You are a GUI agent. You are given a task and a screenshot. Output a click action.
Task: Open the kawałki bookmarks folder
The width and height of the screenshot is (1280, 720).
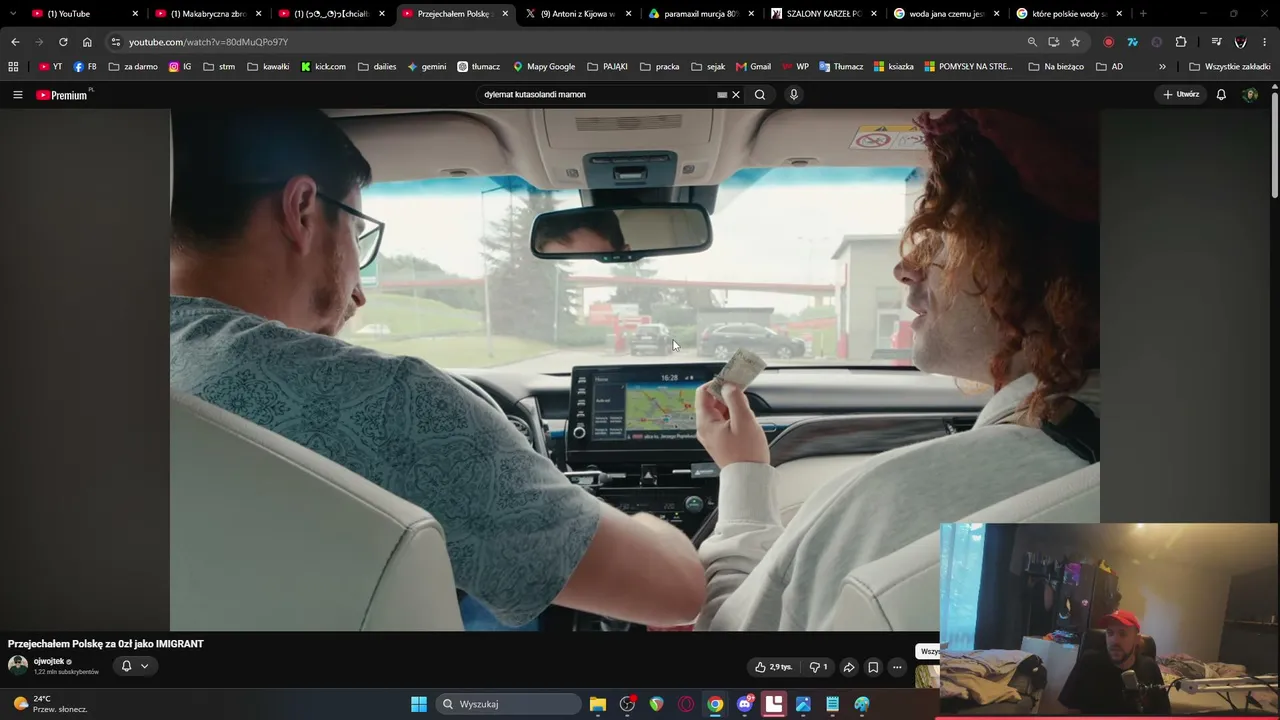pyautogui.click(x=268, y=67)
